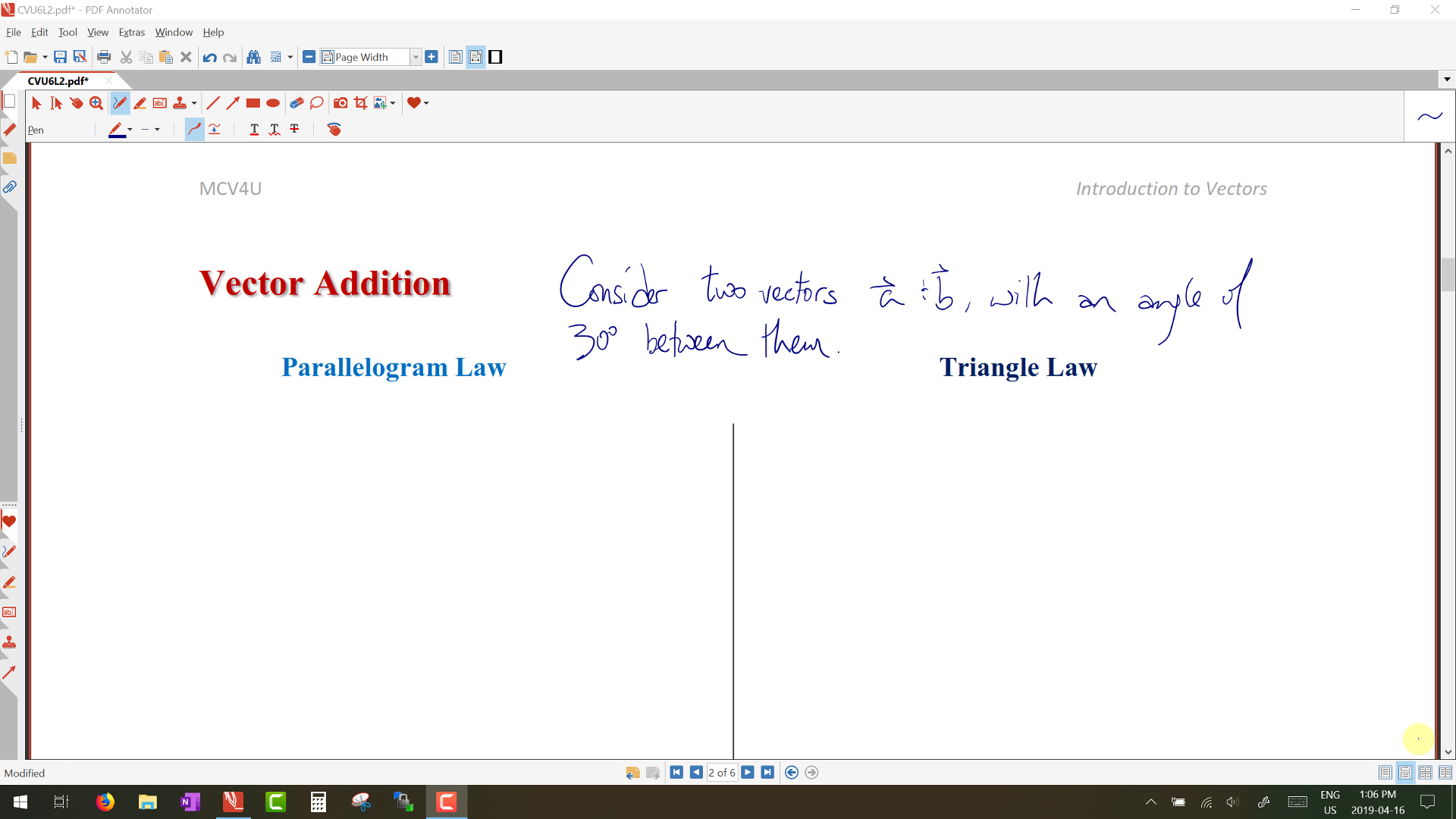
Task: Expand the Stamp tool dropdown arrow
Action: [x=194, y=103]
